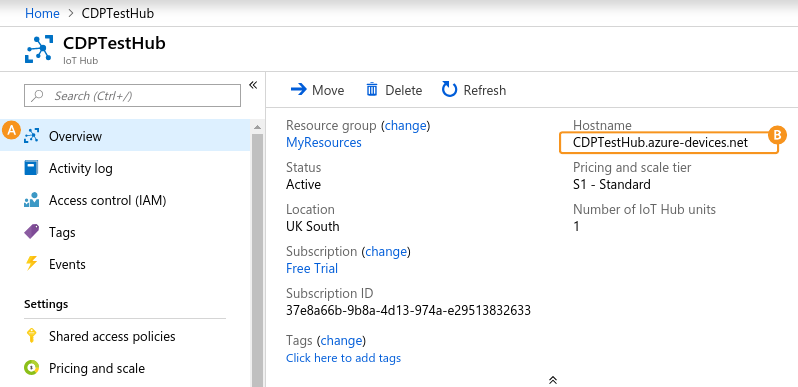
Task: Click the sidebar scrollbar up arrow
Action: 257,127
